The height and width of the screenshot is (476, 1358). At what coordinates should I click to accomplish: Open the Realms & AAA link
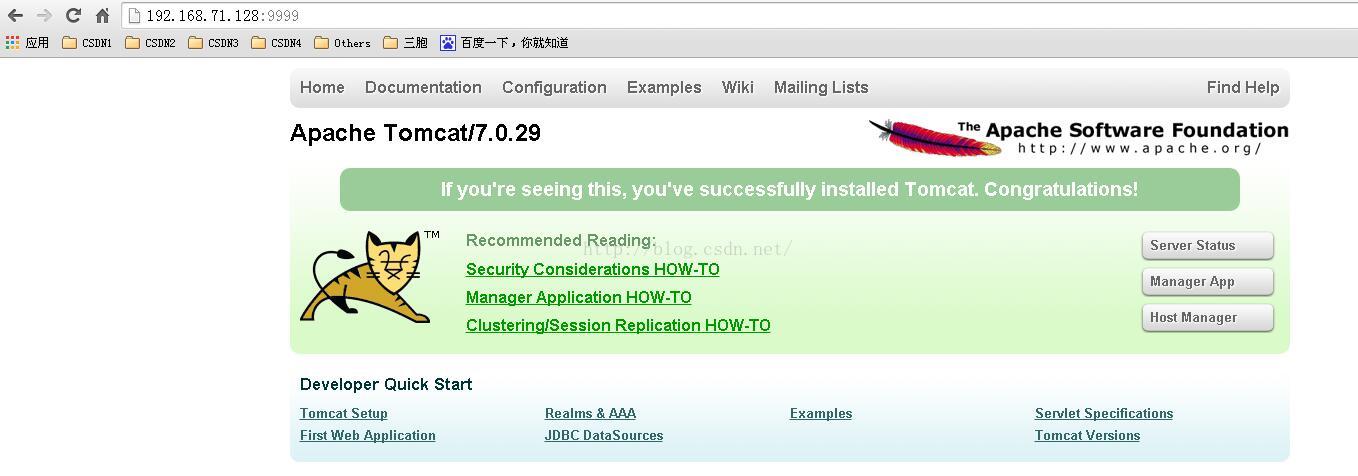coord(590,413)
